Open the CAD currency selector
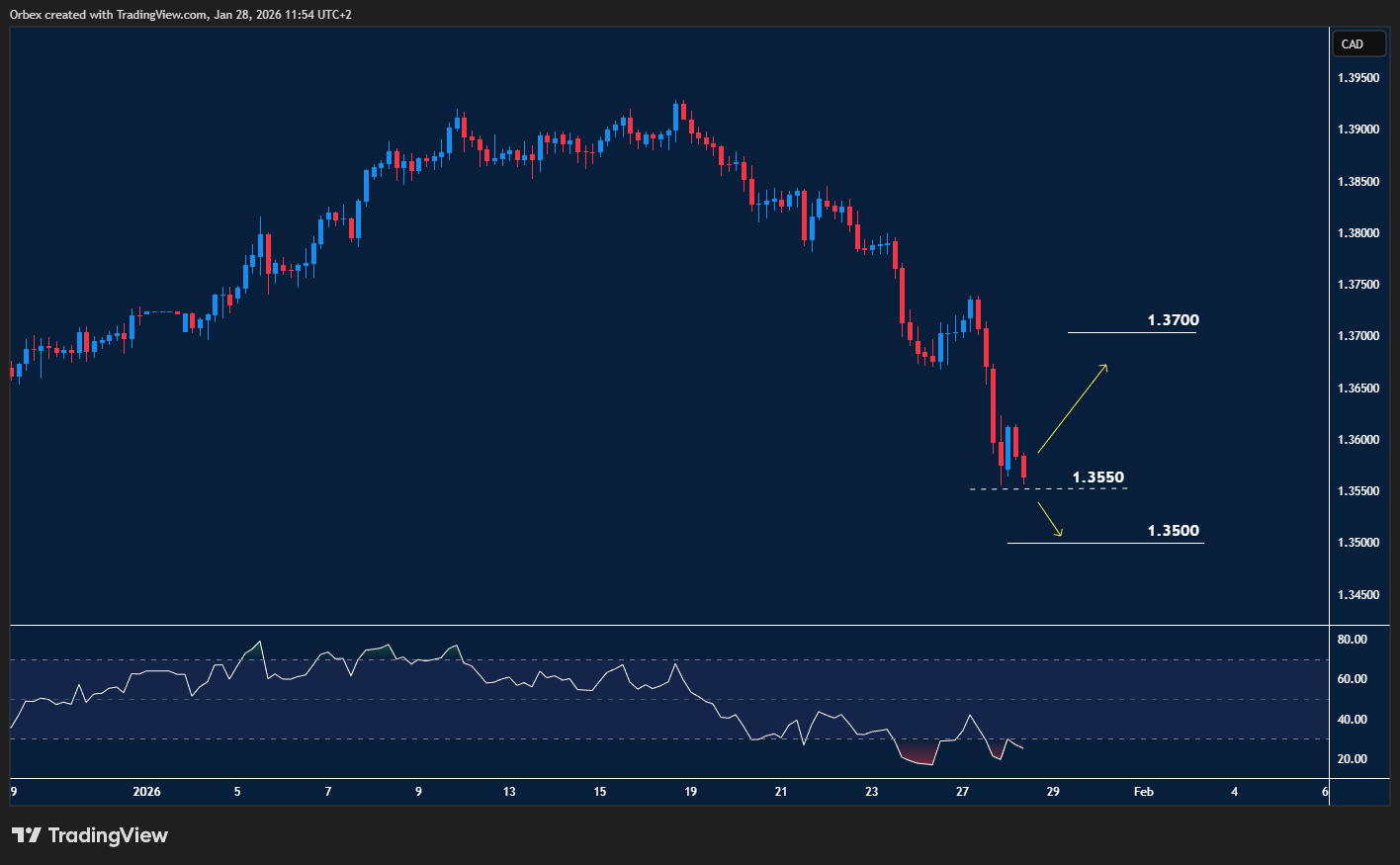 (1359, 43)
